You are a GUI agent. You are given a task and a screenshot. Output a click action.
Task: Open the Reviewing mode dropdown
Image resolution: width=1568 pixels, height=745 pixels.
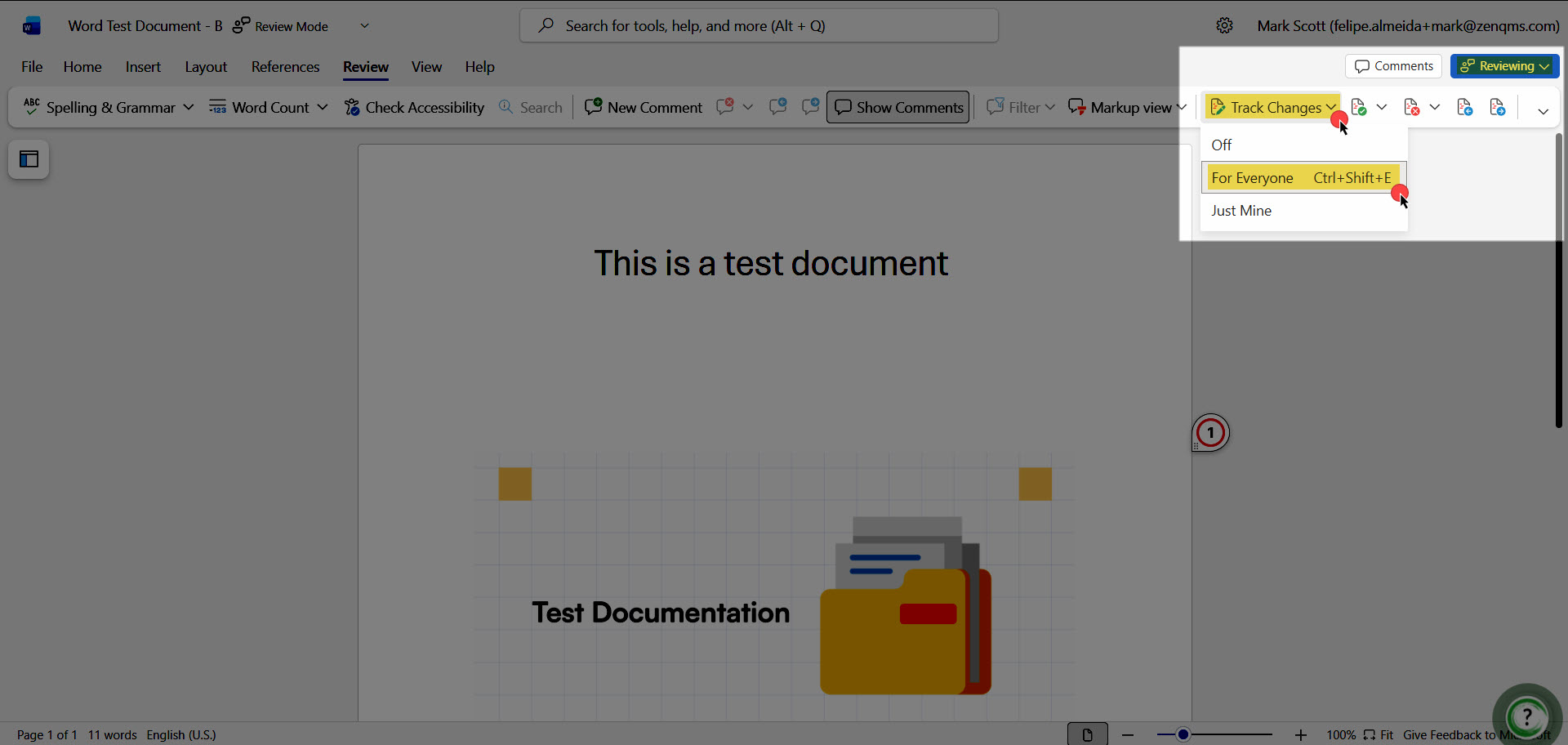click(x=1505, y=66)
